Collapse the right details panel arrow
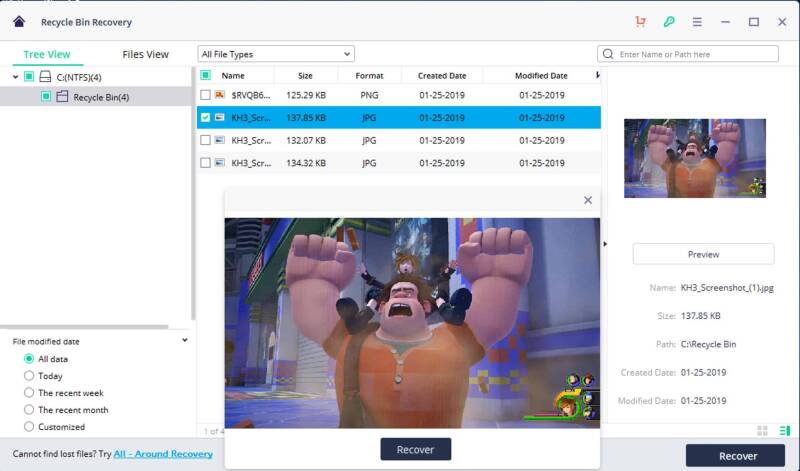Image resolution: width=800 pixels, height=471 pixels. (x=605, y=244)
